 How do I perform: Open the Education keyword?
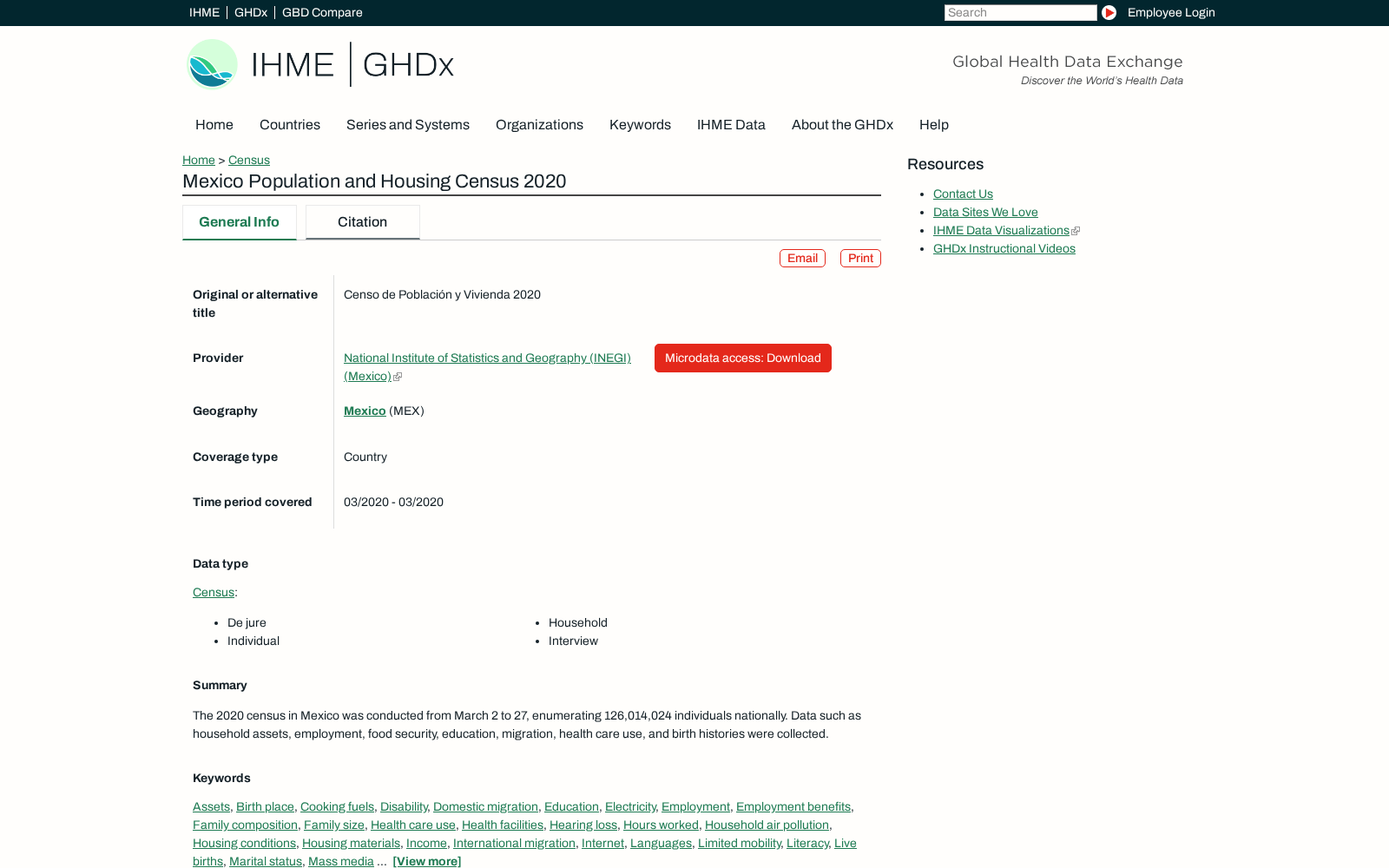[571, 806]
